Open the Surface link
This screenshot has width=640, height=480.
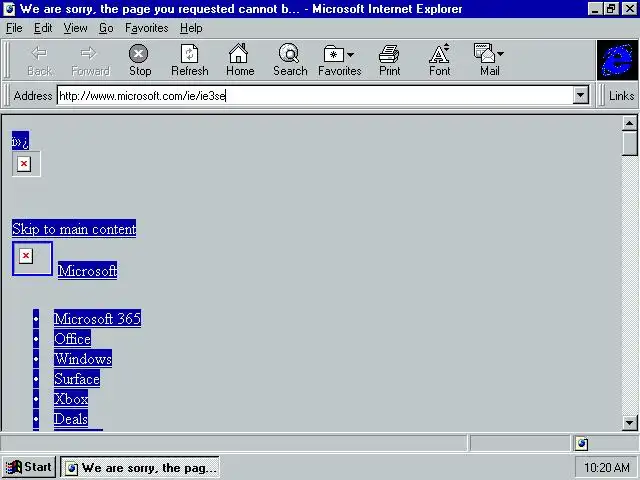[x=77, y=378]
